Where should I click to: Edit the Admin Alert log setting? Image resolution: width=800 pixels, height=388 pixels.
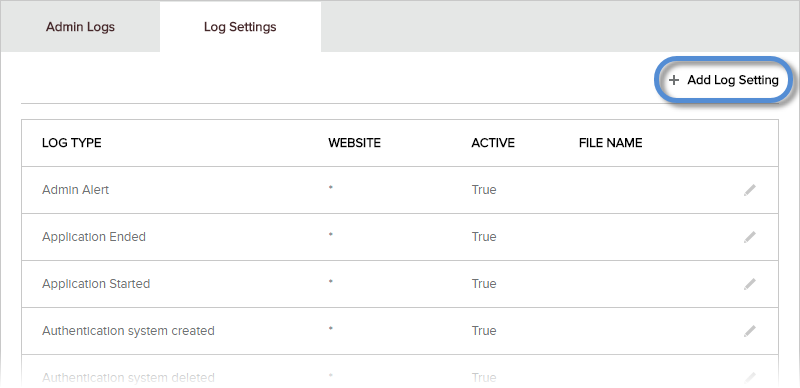click(749, 190)
